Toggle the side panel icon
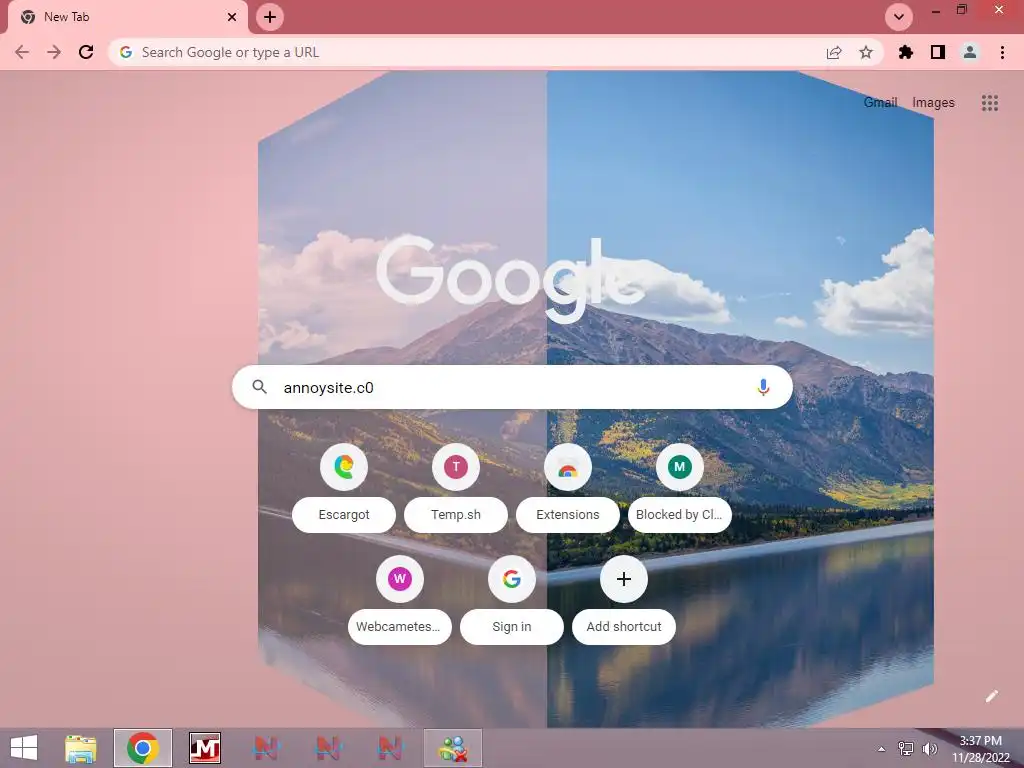 click(938, 52)
